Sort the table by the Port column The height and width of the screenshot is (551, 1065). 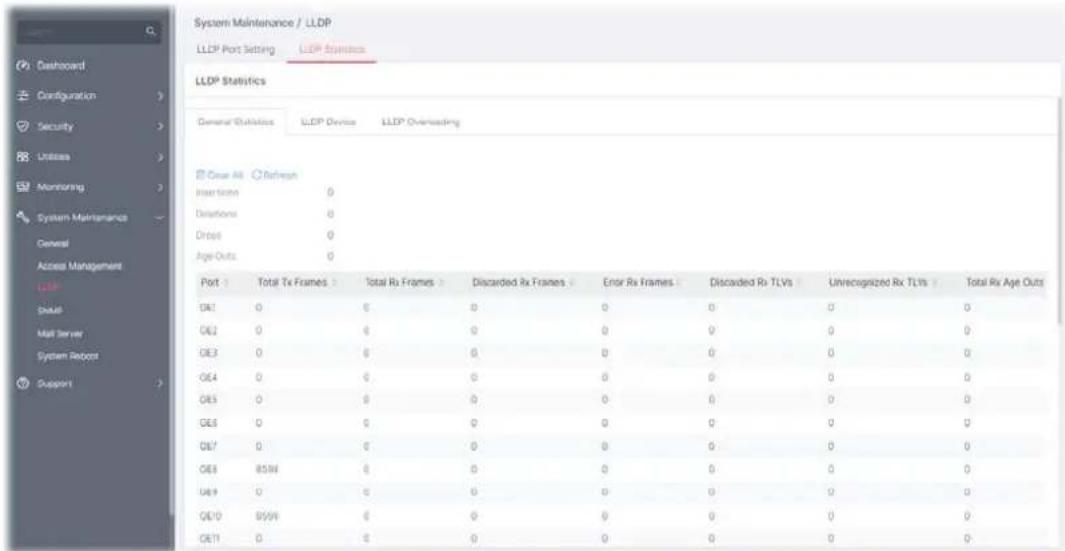(225, 282)
